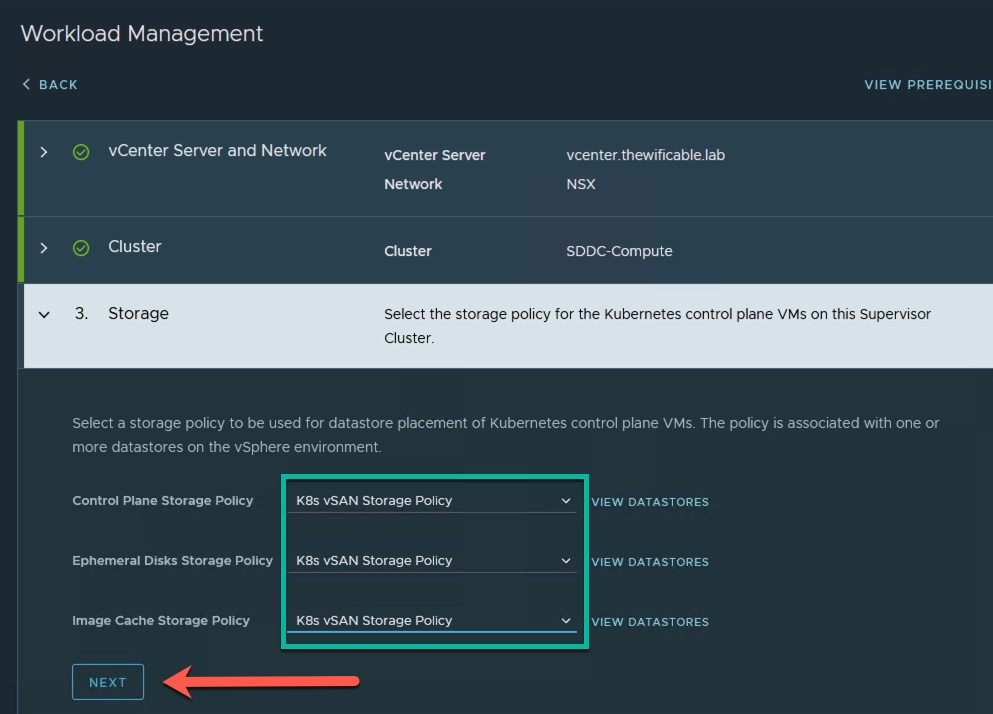View datastores for Image Cache Storage Policy
Viewport: 993px width, 714px height.
tap(650, 622)
